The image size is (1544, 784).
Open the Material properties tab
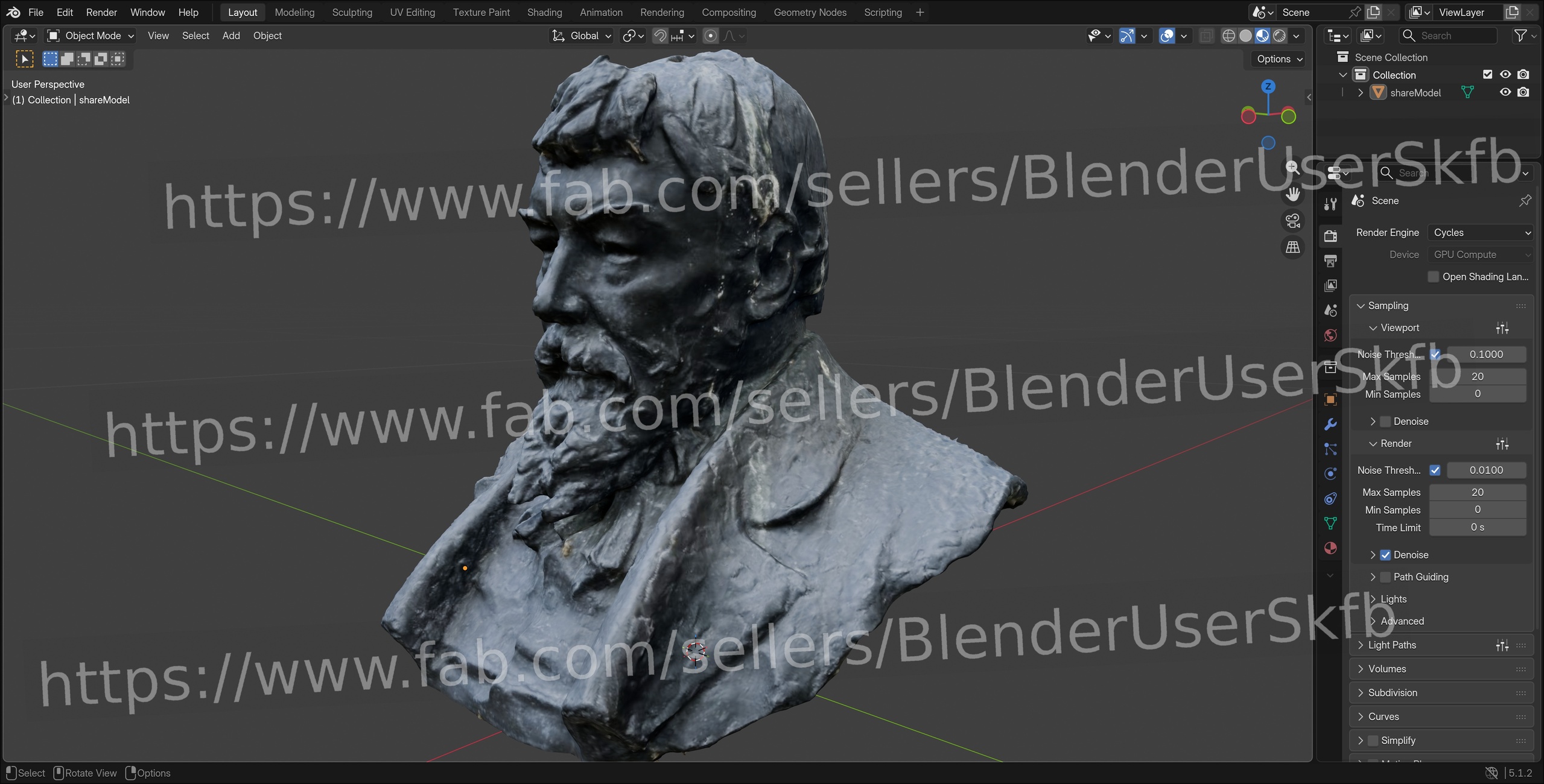1330,548
